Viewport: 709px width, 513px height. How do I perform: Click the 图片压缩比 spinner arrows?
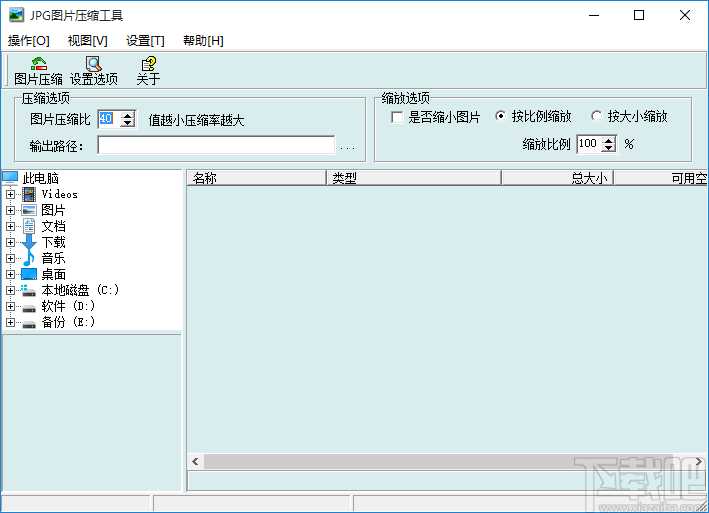pyautogui.click(x=127, y=120)
